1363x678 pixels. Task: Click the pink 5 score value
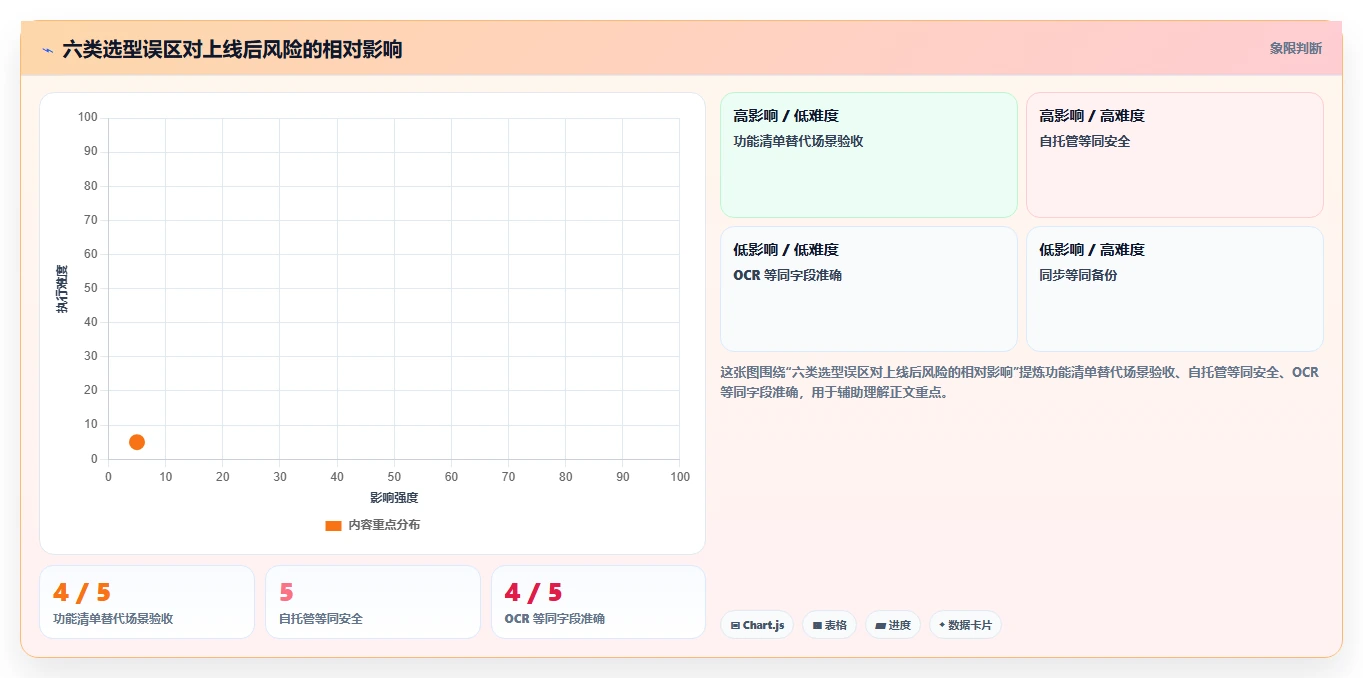286,593
